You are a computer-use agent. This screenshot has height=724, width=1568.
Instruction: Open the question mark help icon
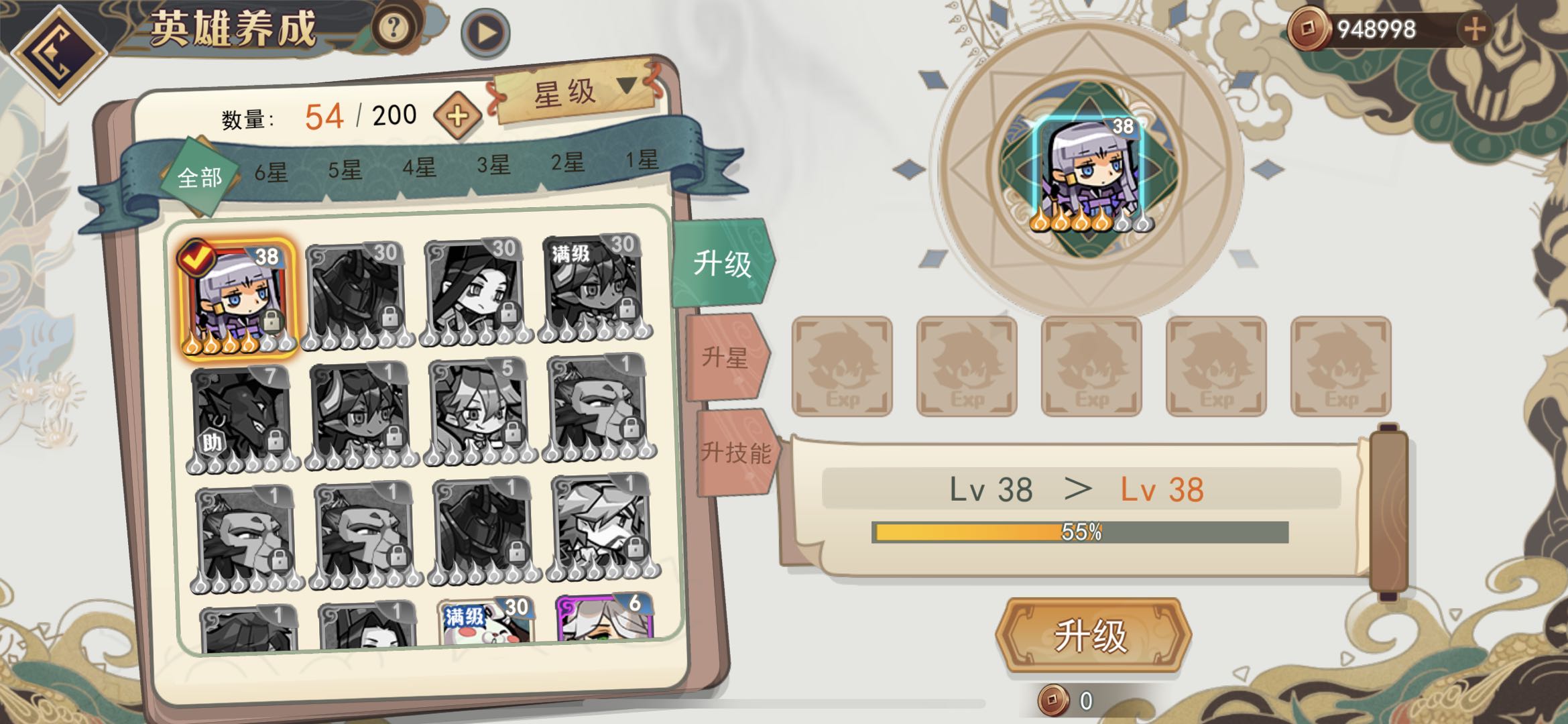[394, 29]
